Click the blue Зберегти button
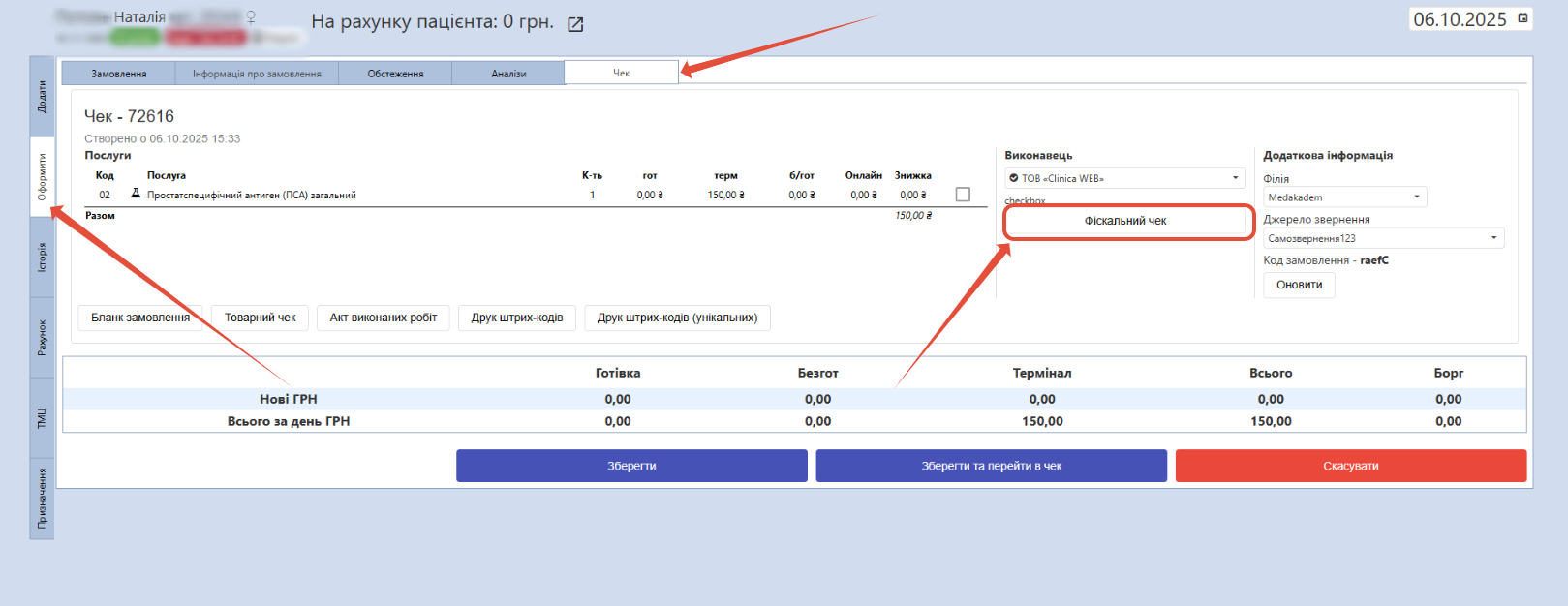 pos(631,466)
